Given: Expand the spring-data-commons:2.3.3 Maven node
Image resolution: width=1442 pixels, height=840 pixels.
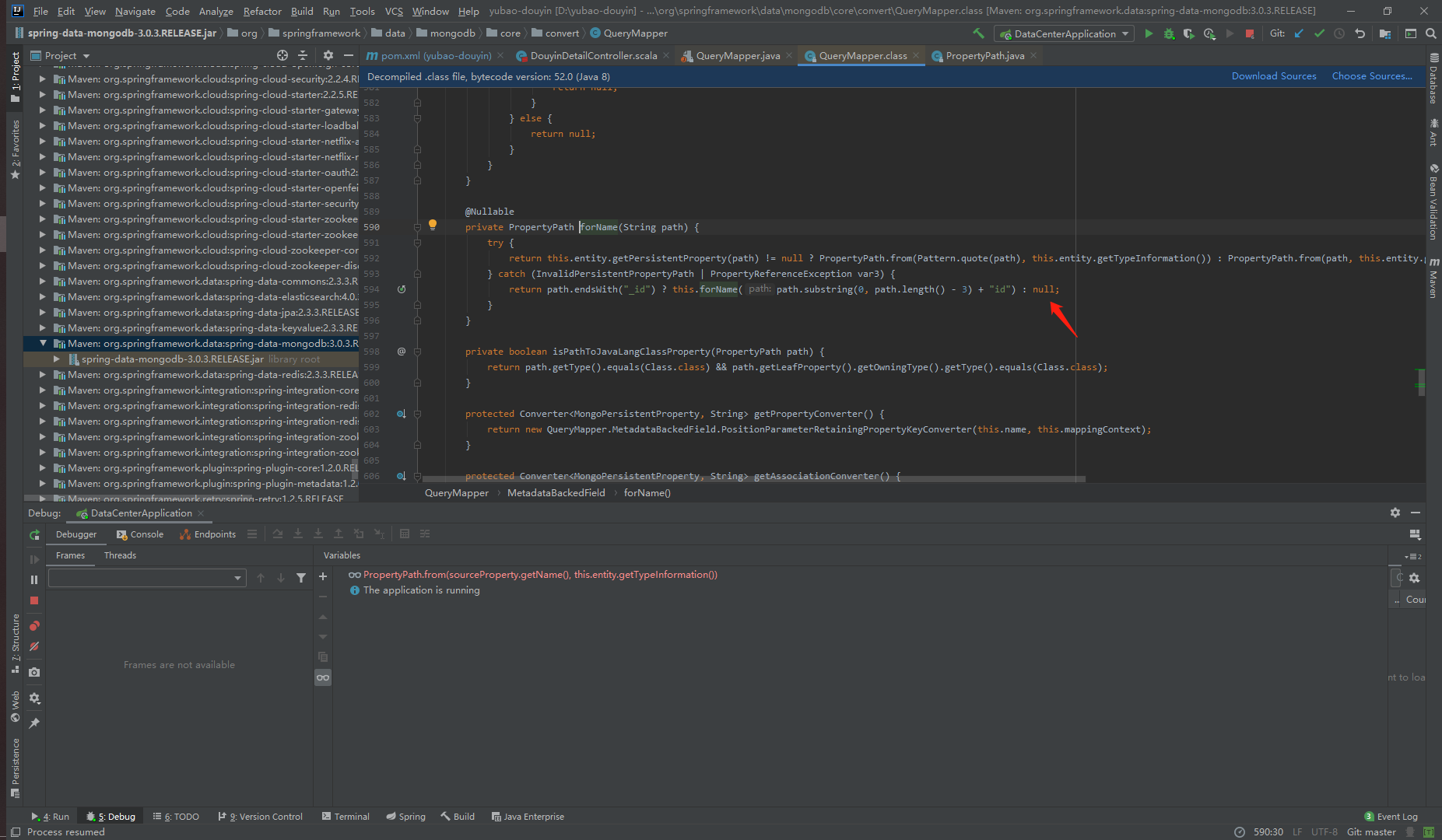Looking at the screenshot, I should [44, 281].
